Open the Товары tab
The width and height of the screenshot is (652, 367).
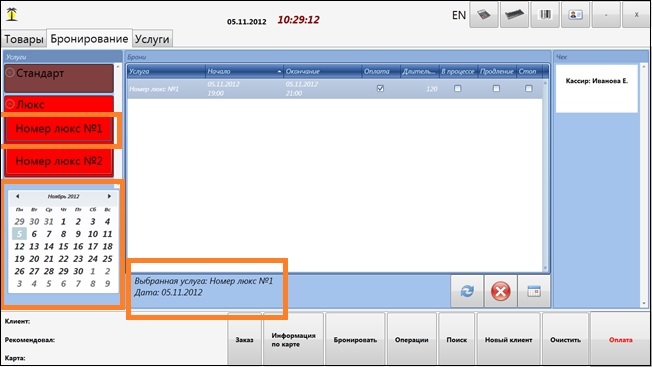(24, 39)
